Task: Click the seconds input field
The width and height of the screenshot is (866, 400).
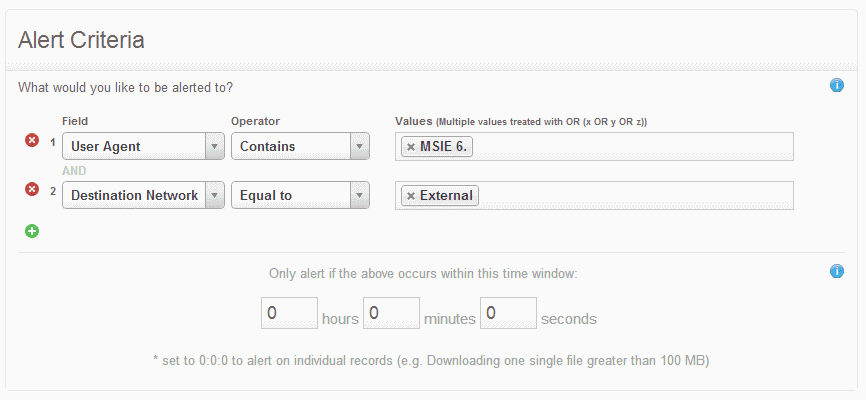Action: click(x=508, y=313)
